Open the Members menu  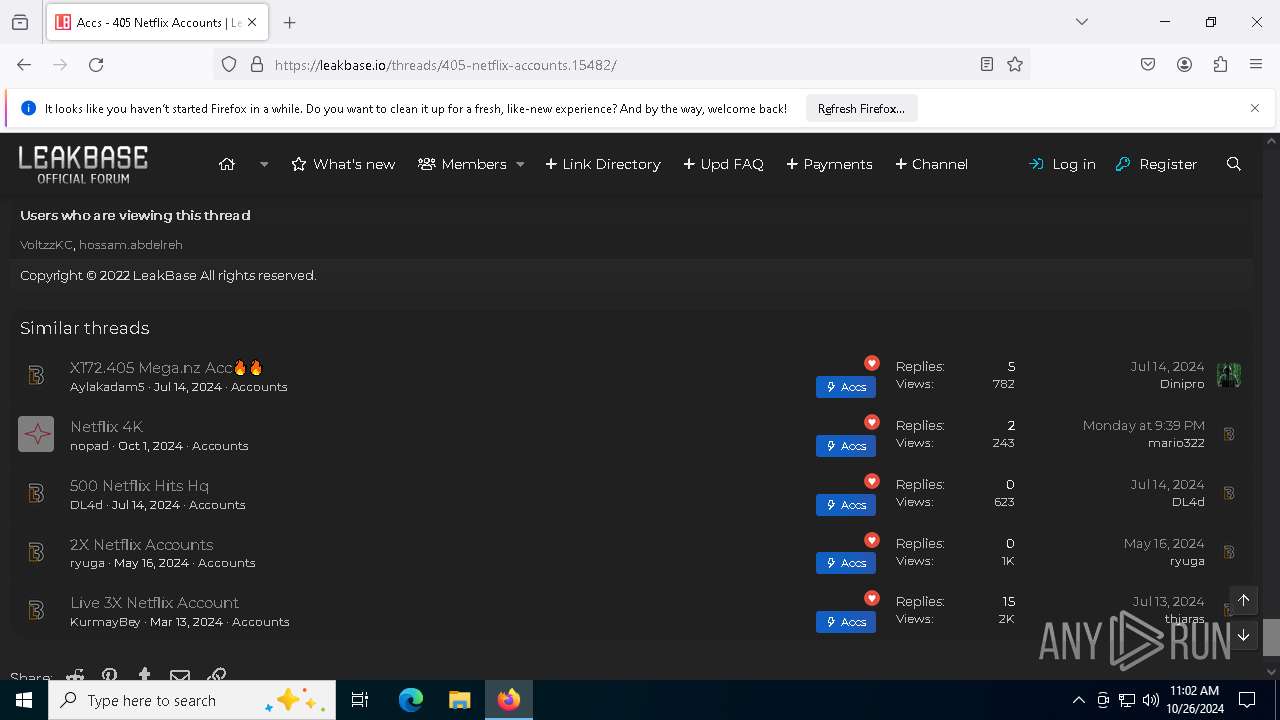point(462,164)
